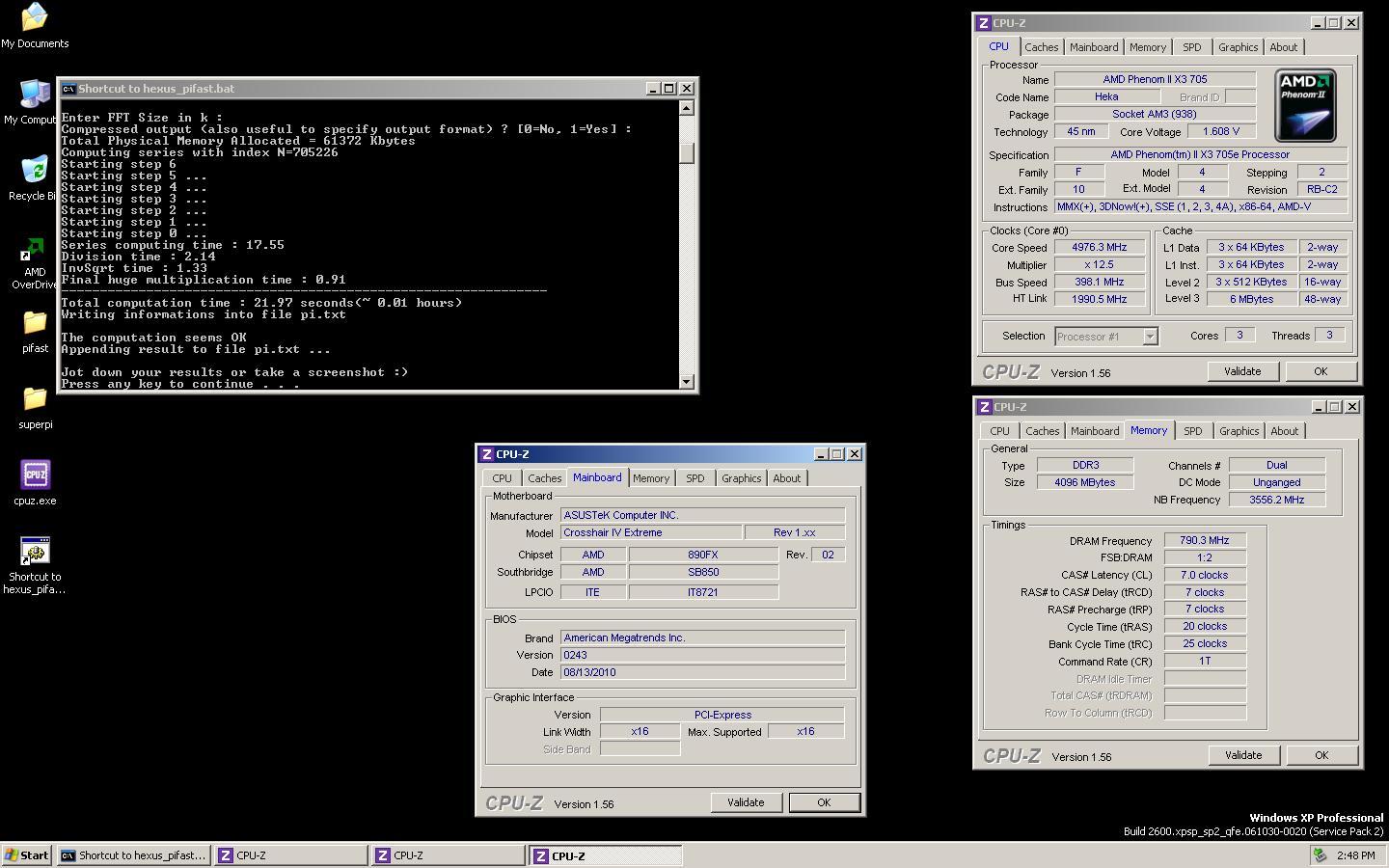Switch to hexus_pifast taskbar item
The height and width of the screenshot is (868, 1389).
coord(133,855)
